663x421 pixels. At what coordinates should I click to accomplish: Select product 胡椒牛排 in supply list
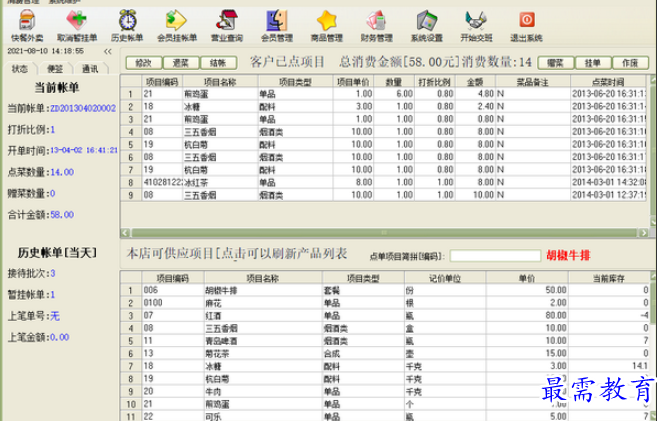tap(385, 290)
